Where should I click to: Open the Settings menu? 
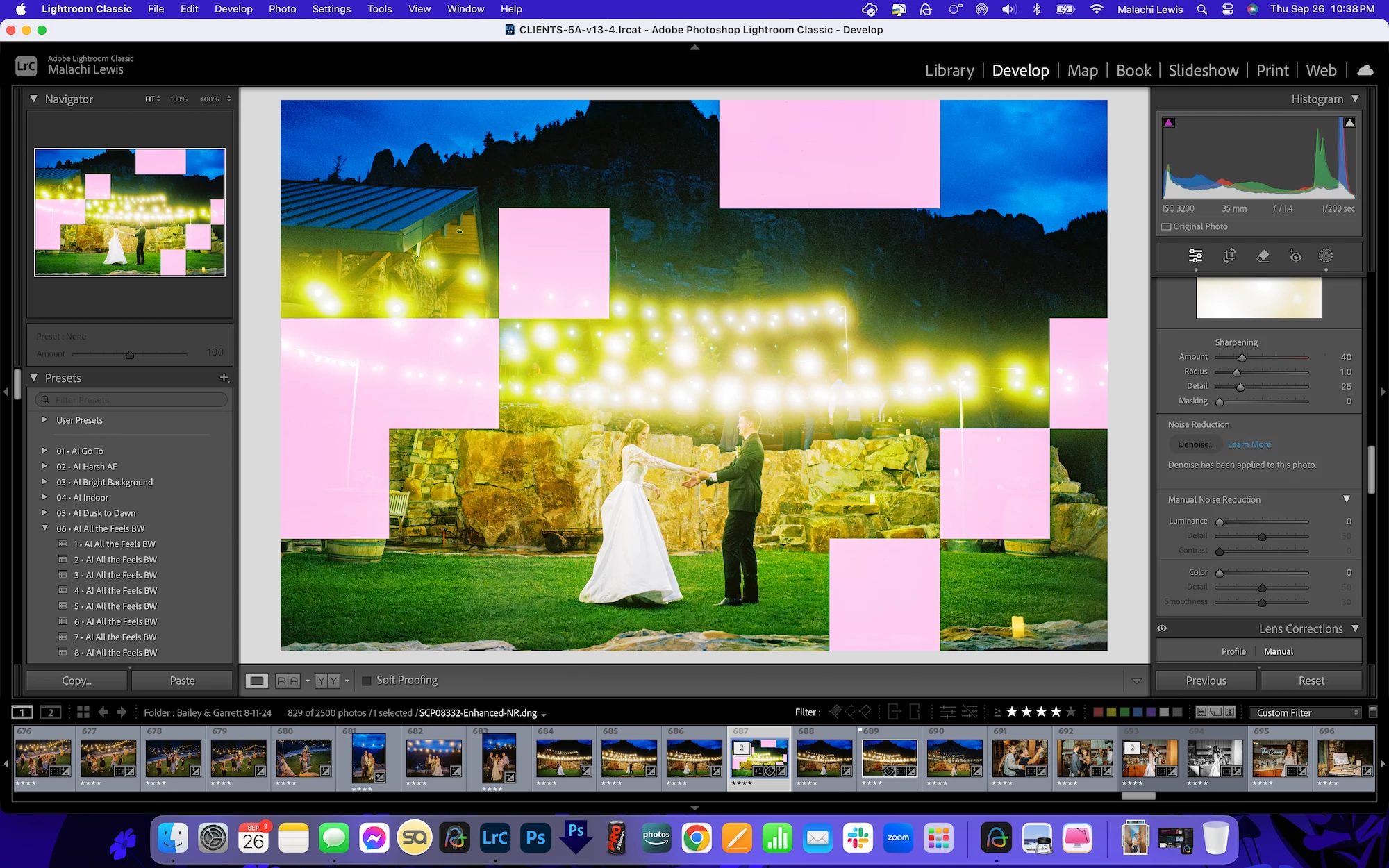[331, 9]
